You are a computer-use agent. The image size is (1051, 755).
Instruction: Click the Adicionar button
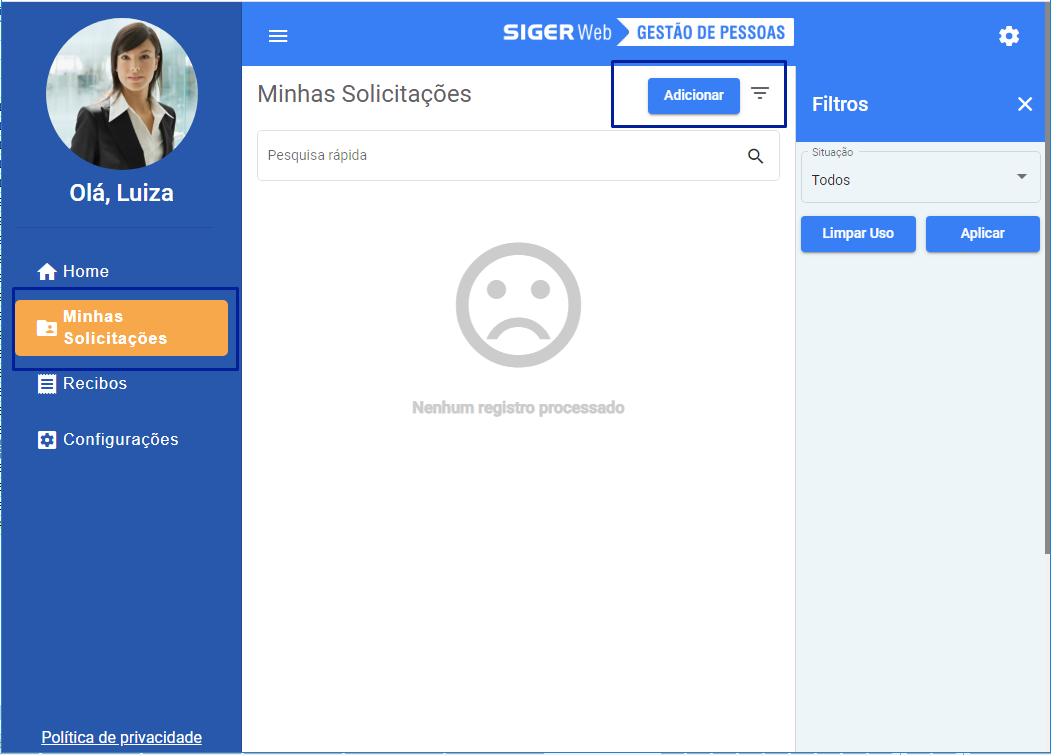[694, 95]
